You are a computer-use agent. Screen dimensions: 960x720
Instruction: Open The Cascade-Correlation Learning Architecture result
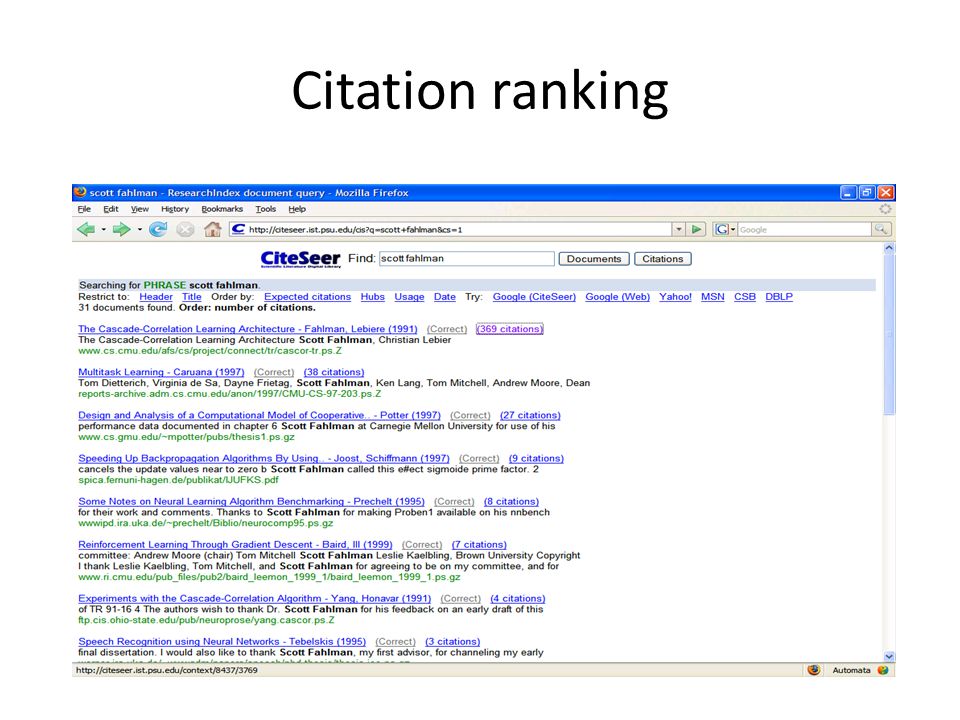(247, 329)
